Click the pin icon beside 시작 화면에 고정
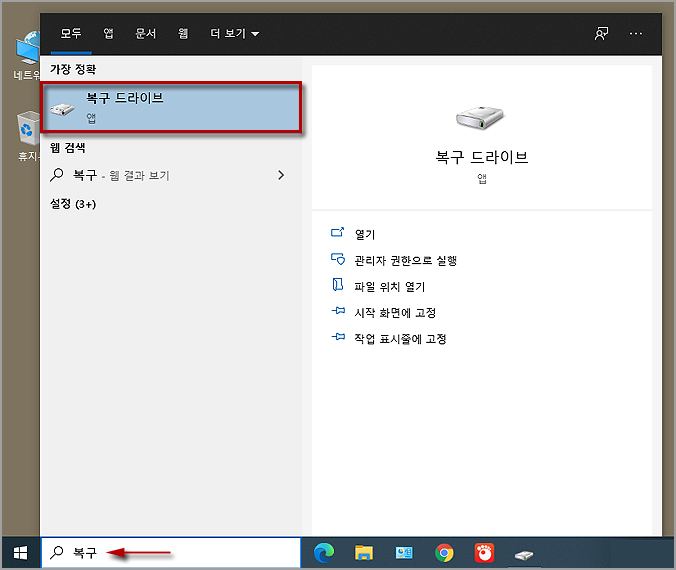Screen dimensions: 676x570 pos(338,310)
